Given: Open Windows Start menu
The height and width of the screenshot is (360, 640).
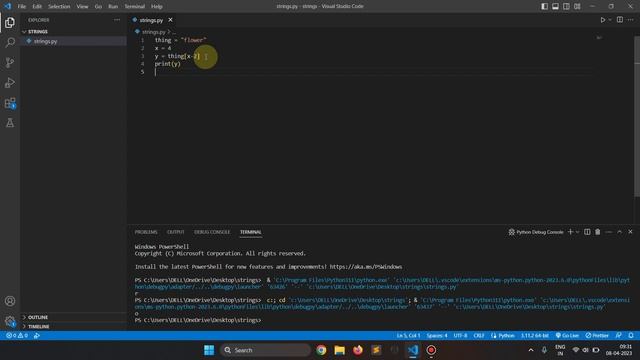Looking at the screenshot, I should pos(209,350).
